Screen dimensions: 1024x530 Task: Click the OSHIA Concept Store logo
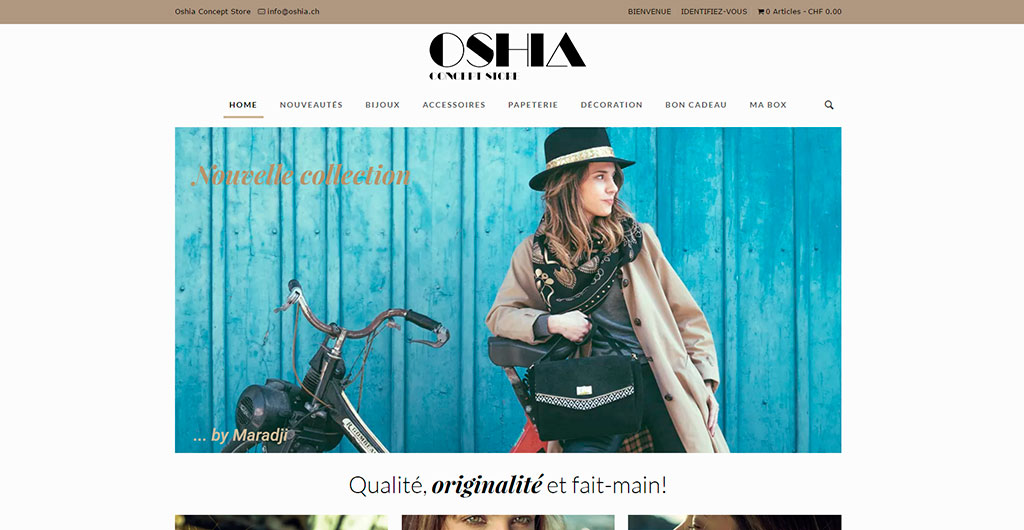tap(507, 57)
